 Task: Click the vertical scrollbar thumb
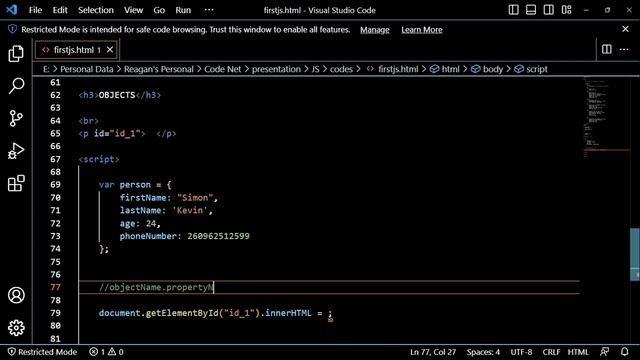click(635, 254)
